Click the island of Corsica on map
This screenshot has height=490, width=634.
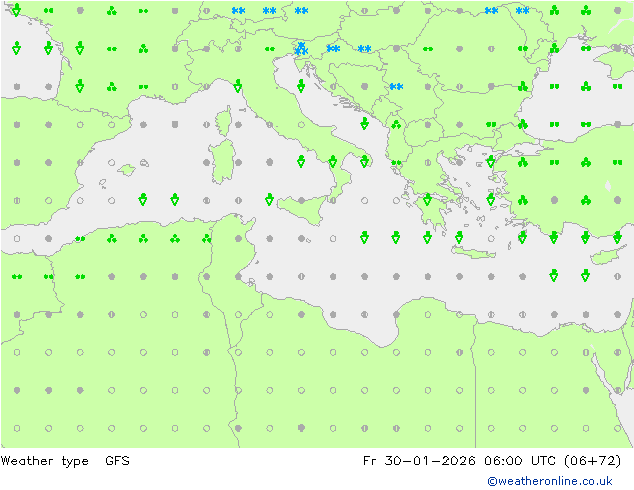(224, 121)
